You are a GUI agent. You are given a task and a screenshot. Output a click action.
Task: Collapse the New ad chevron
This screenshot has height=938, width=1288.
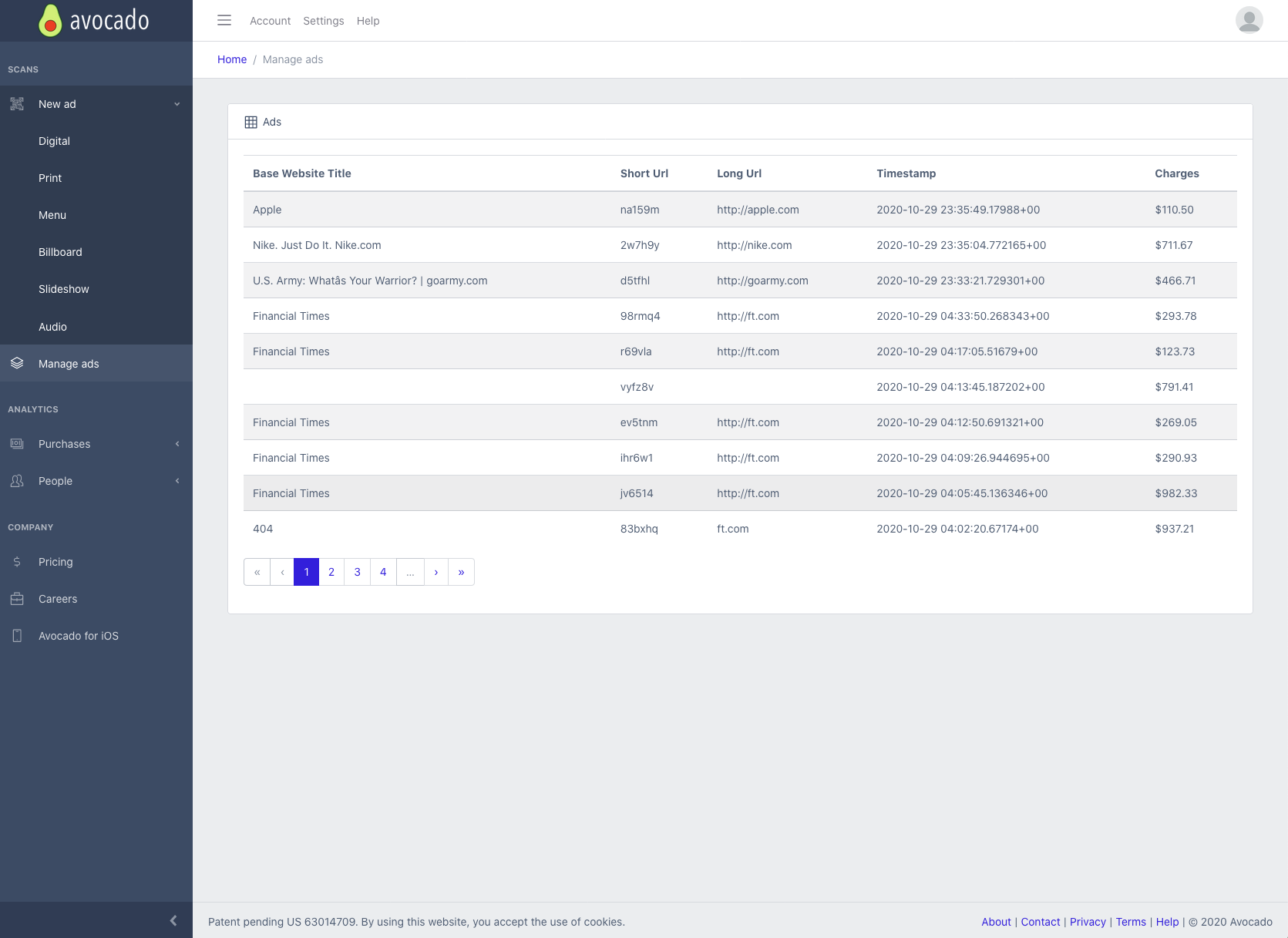click(x=177, y=104)
